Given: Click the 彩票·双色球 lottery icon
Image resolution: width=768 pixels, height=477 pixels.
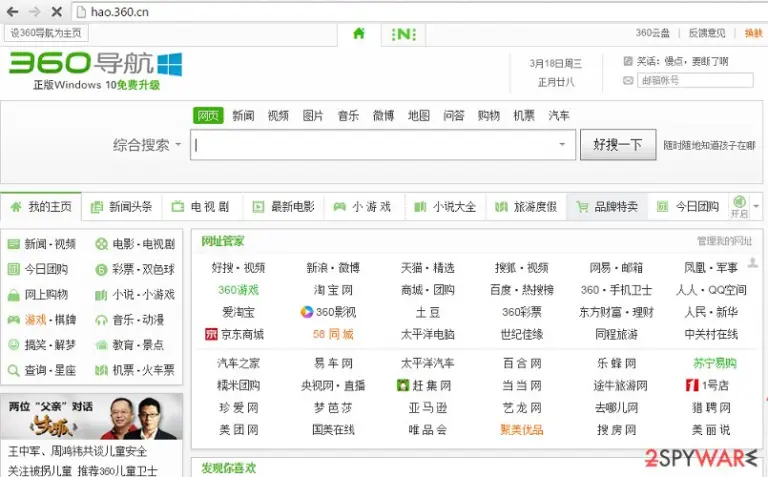Looking at the screenshot, I should click(x=101, y=269).
